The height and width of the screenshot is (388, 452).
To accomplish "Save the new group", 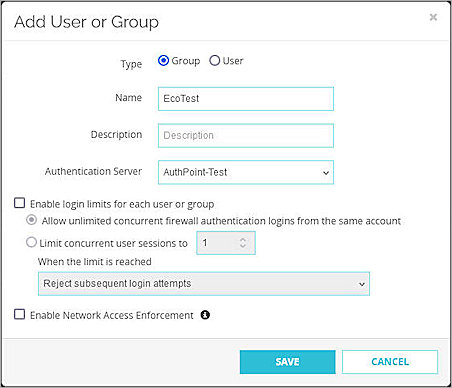I will [287, 362].
